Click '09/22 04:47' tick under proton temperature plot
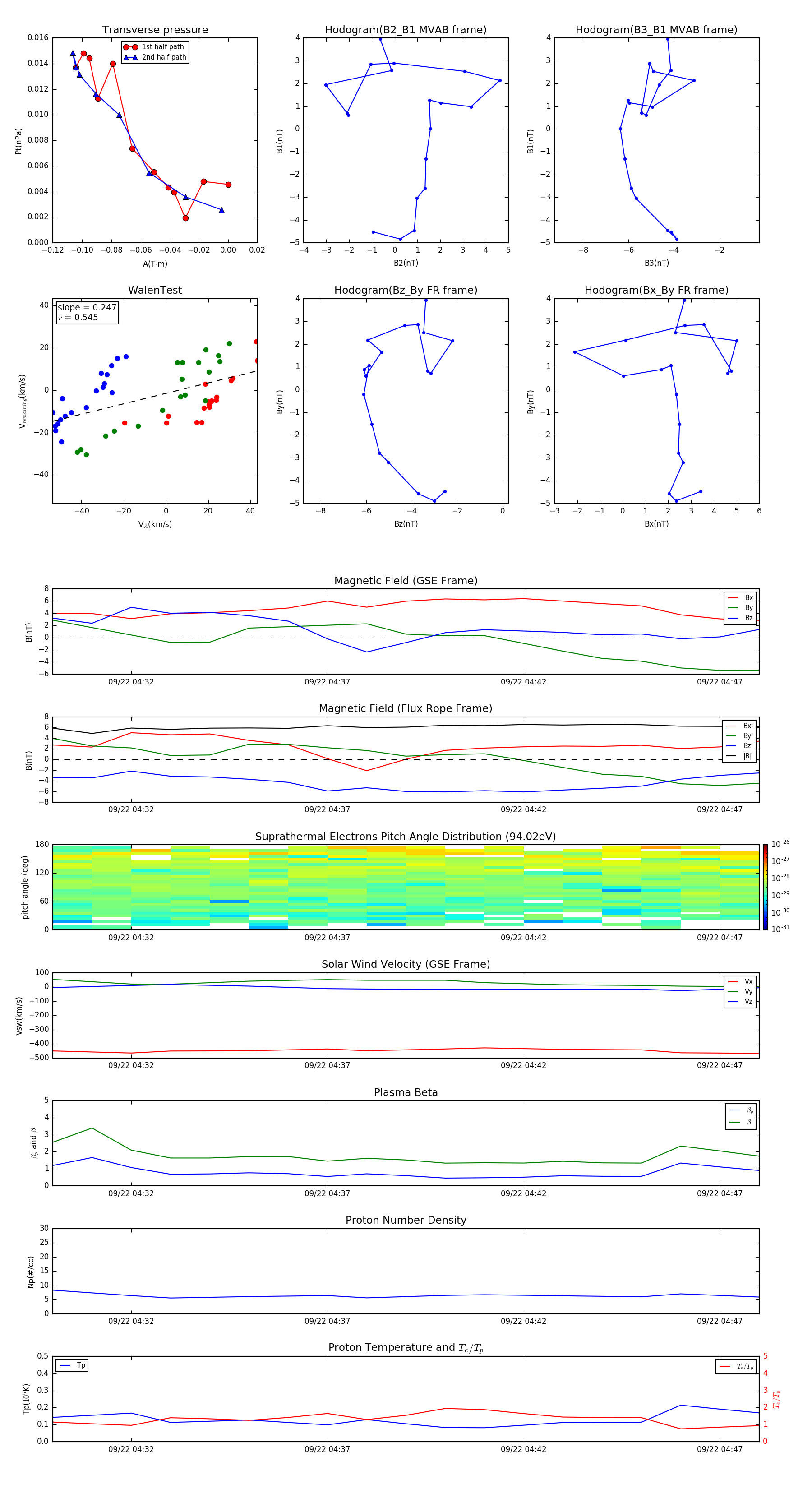Screen dimensions: 812x1489 pos(720,1450)
